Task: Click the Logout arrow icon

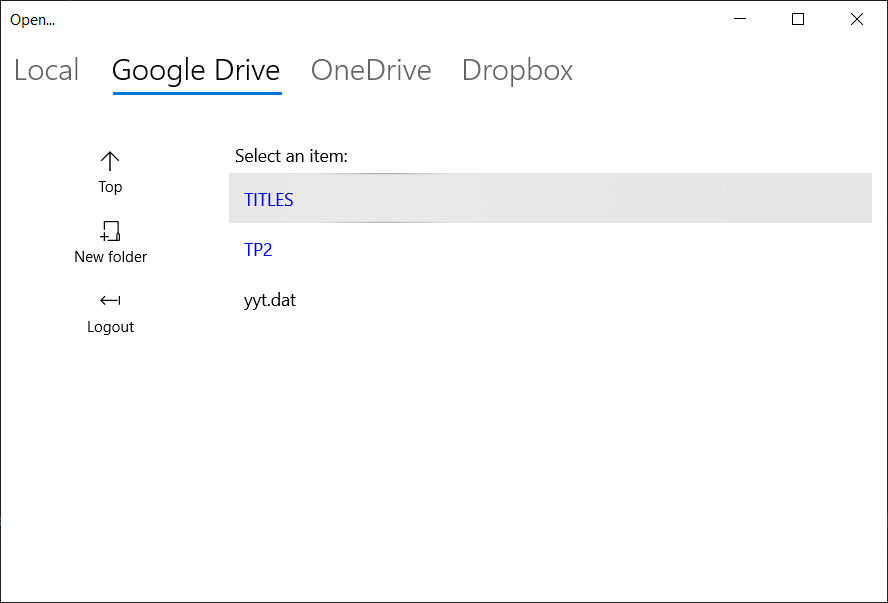Action: (x=110, y=301)
